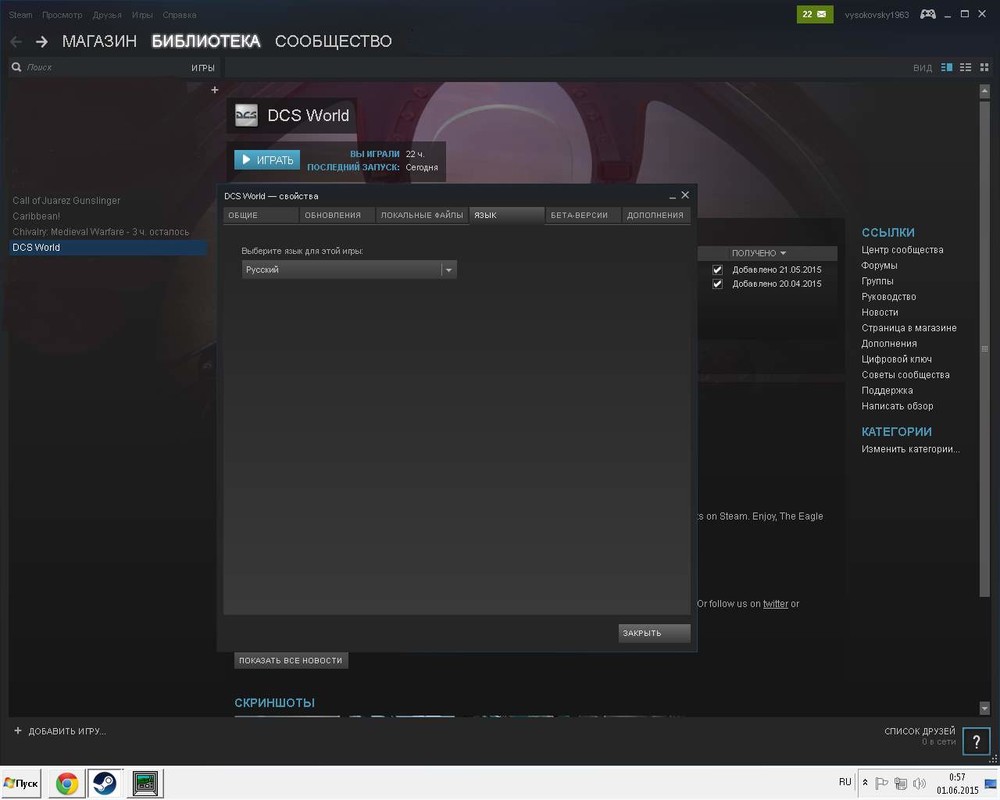This screenshot has height=800, width=1000.
Task: Switch to the БЕТА-ВЕРСИИ tab
Action: (583, 216)
